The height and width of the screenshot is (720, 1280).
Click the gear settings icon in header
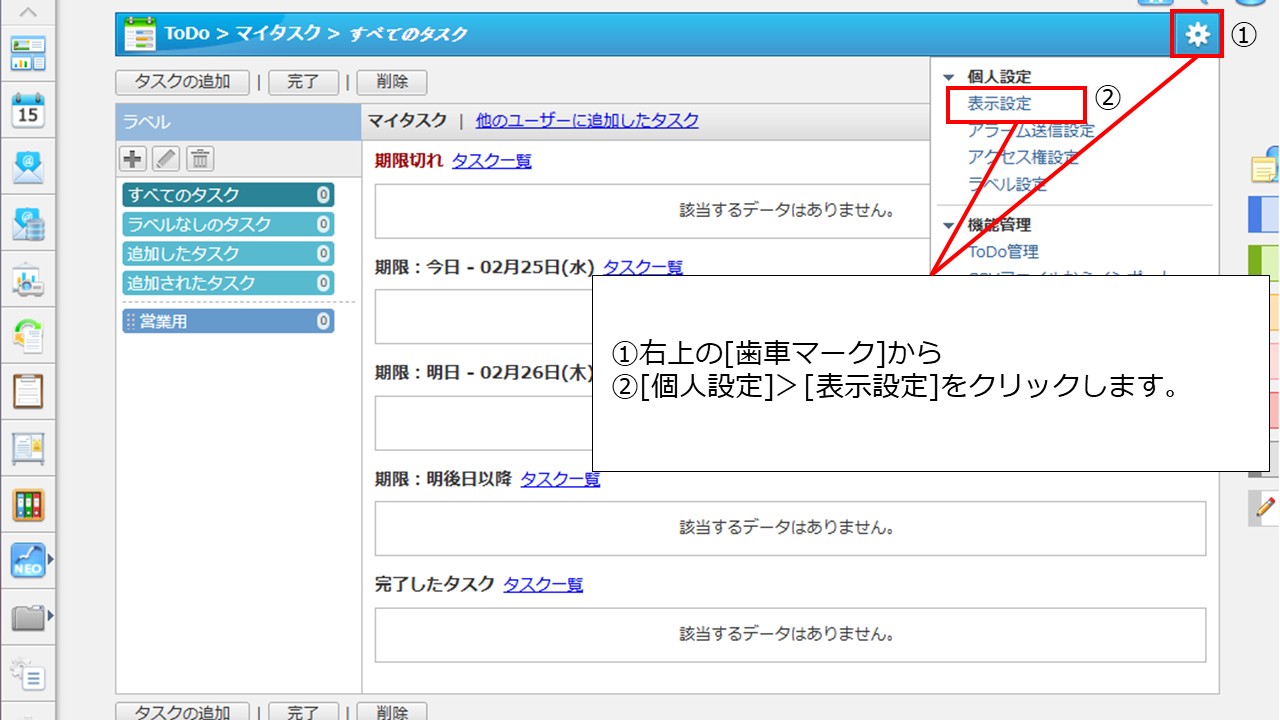point(1197,36)
